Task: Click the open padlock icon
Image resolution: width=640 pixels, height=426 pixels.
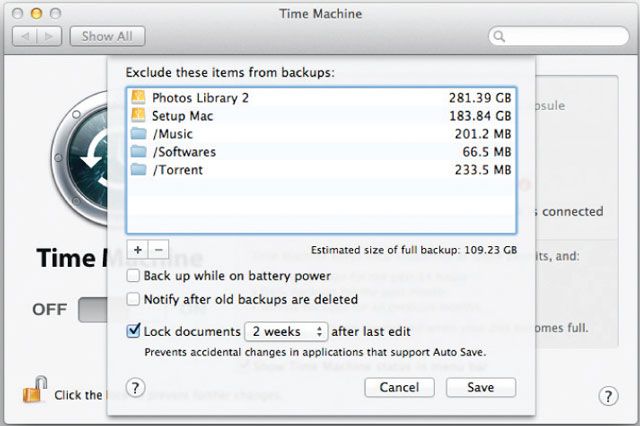Action: click(x=34, y=389)
